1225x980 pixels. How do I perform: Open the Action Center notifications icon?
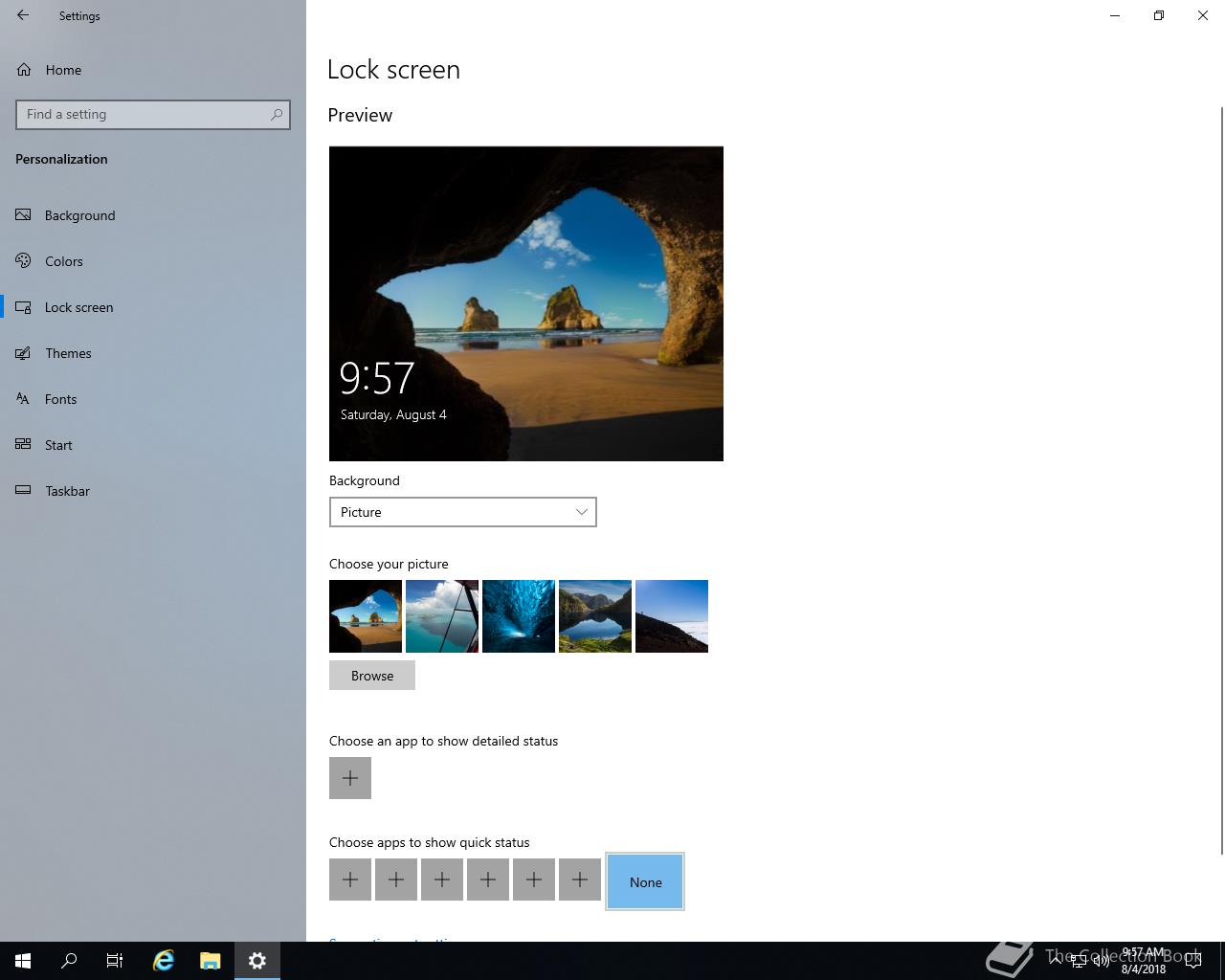(x=1193, y=961)
